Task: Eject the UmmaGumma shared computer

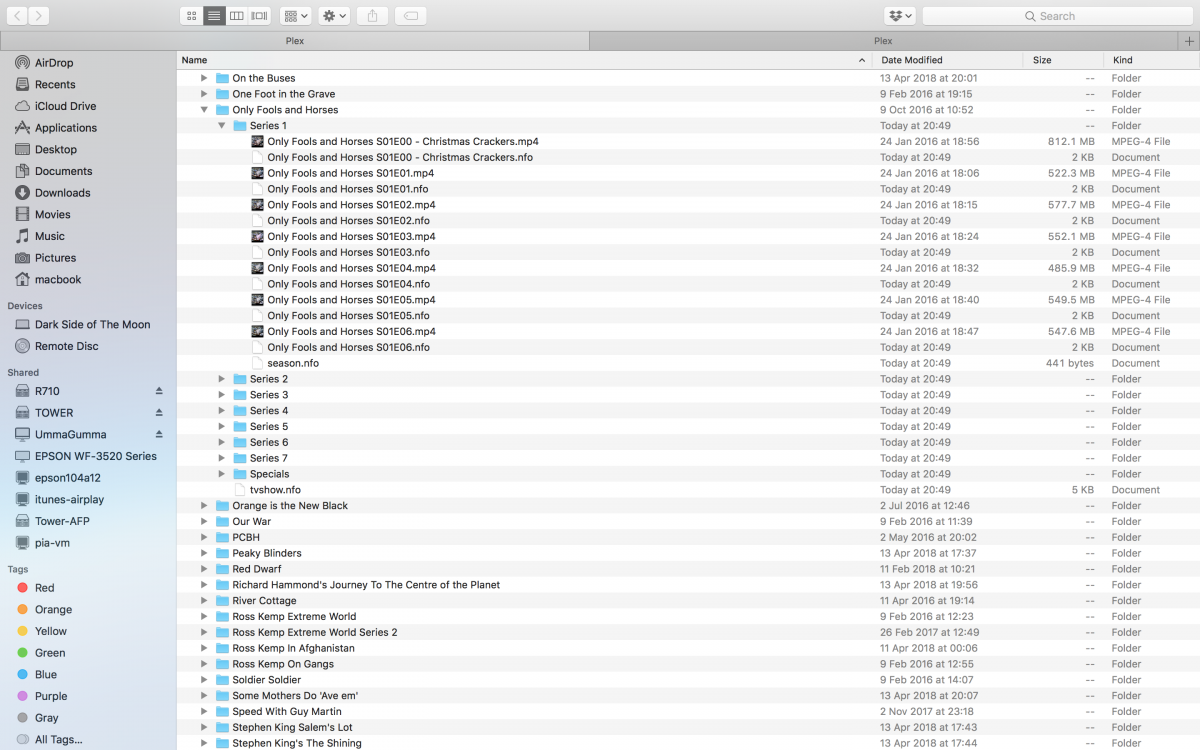Action: [159, 434]
